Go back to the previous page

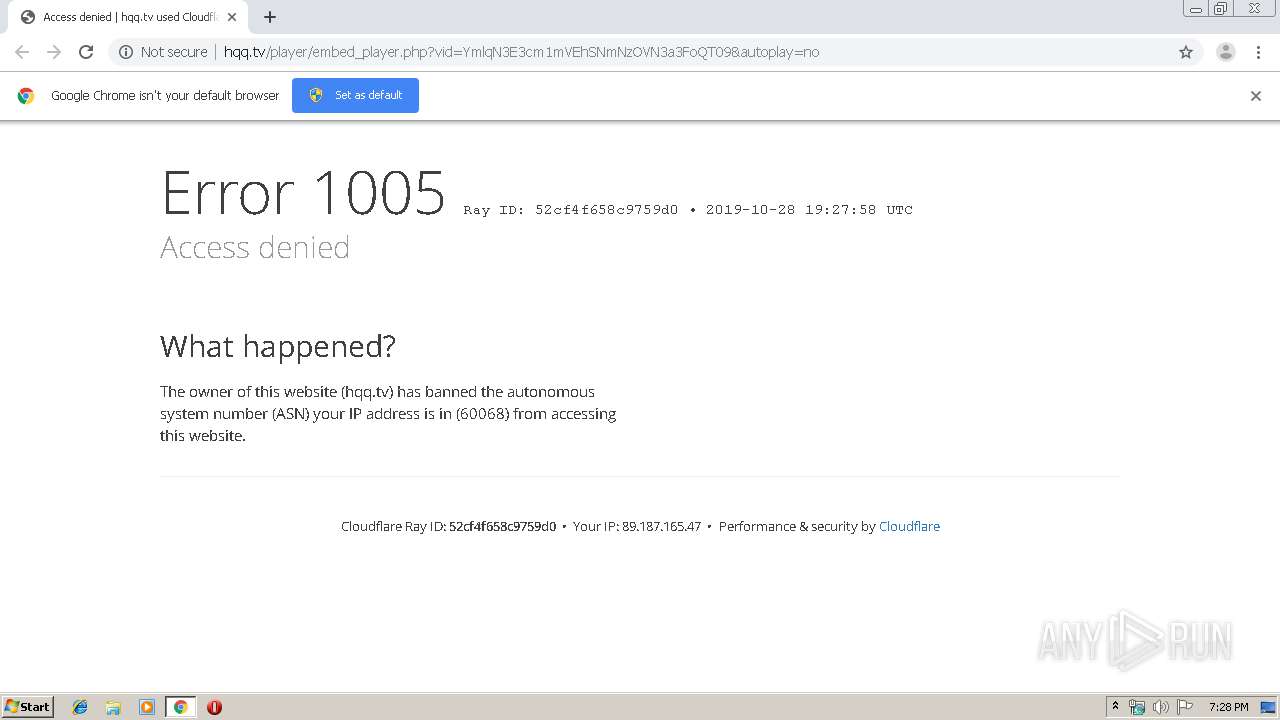22,52
